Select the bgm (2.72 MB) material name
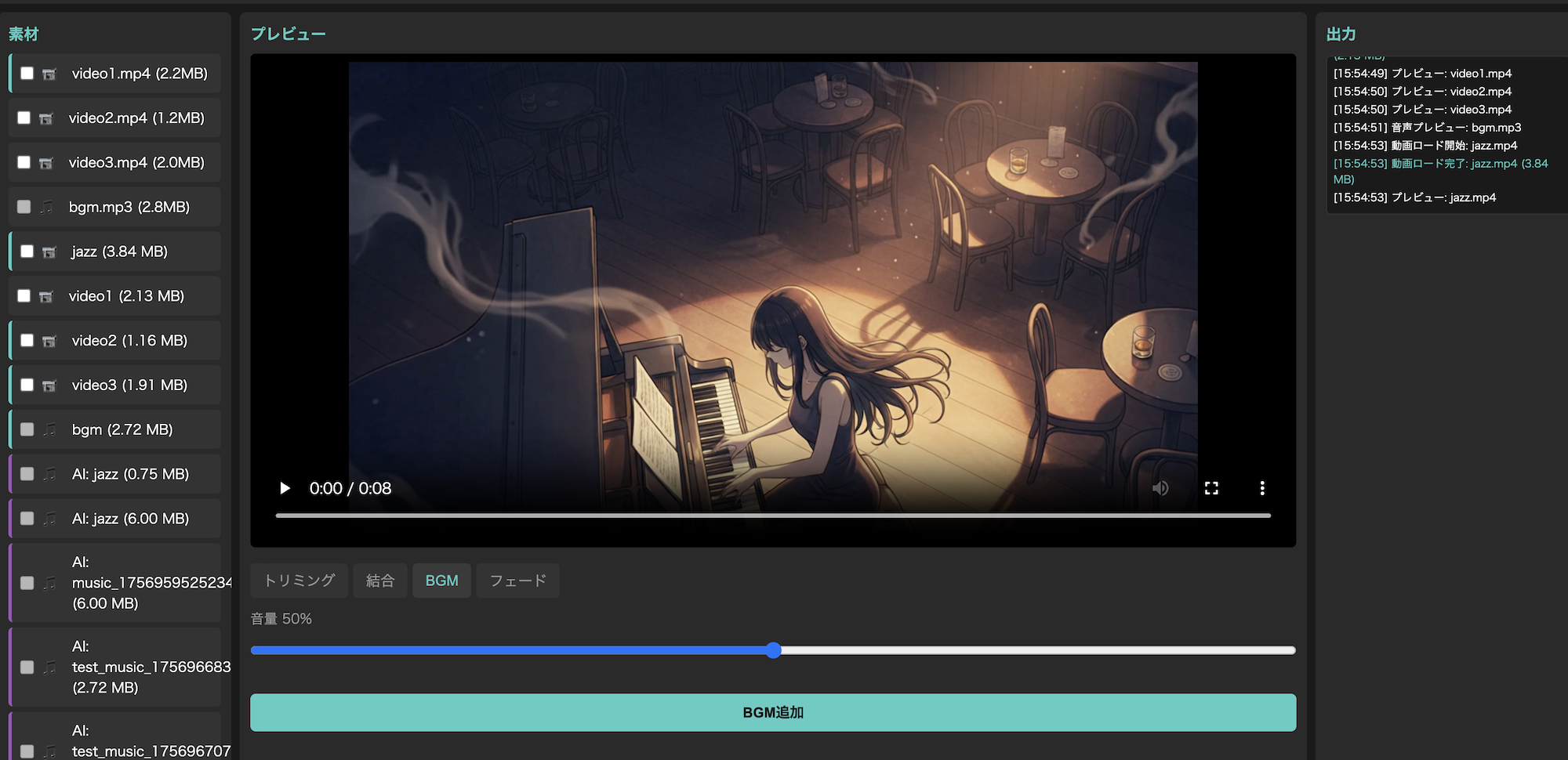The image size is (1568, 760). (122, 429)
